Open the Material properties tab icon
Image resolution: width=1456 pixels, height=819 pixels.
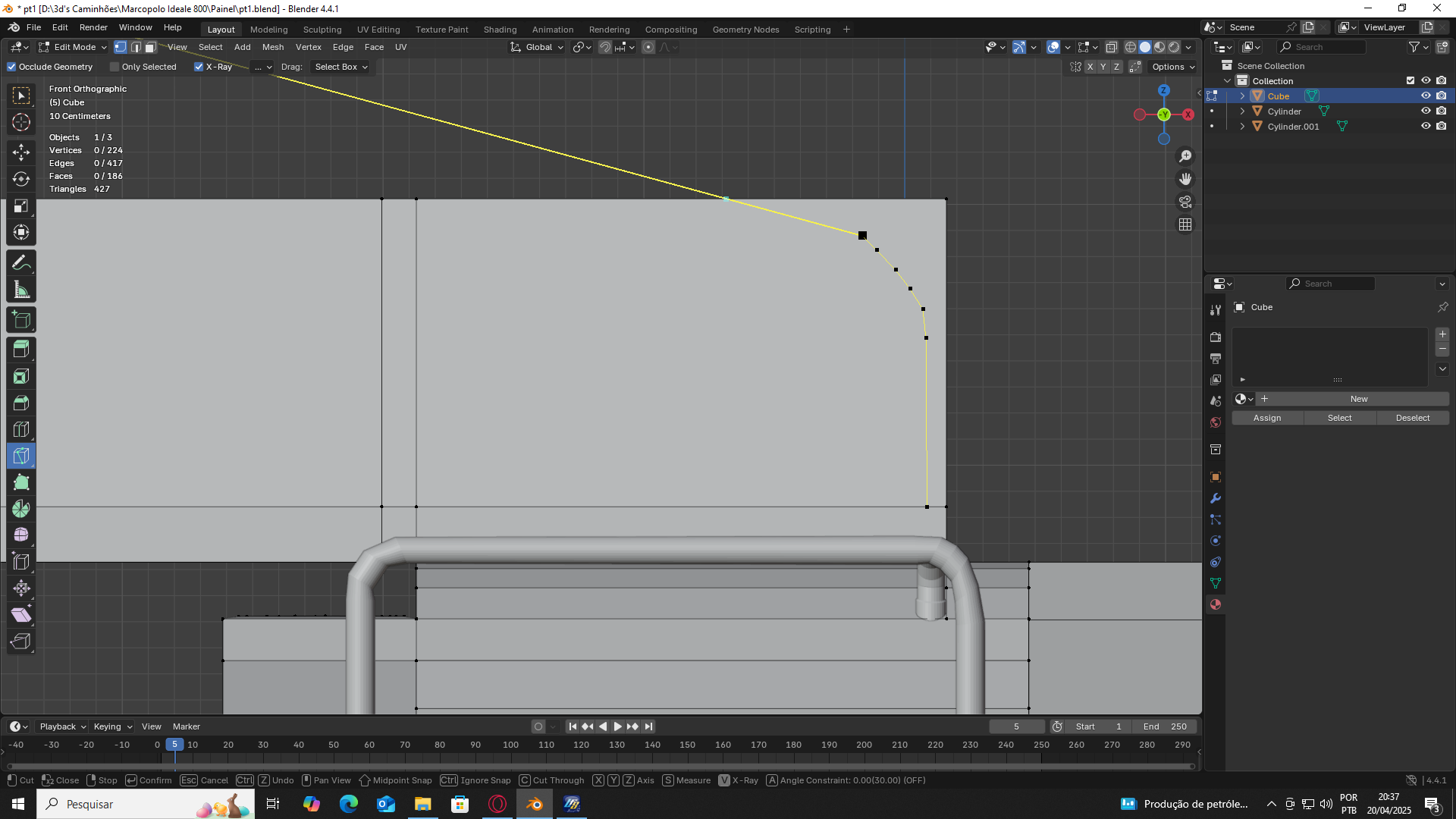click(x=1216, y=604)
